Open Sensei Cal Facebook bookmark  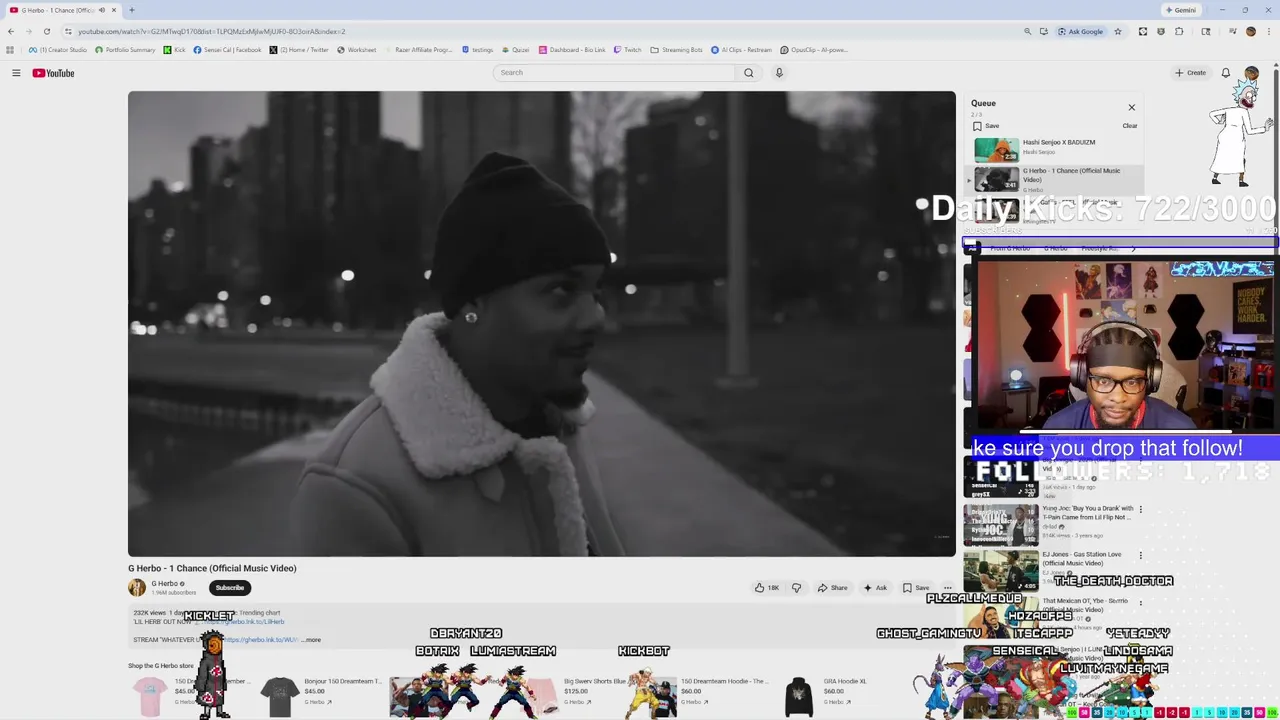click(x=227, y=50)
